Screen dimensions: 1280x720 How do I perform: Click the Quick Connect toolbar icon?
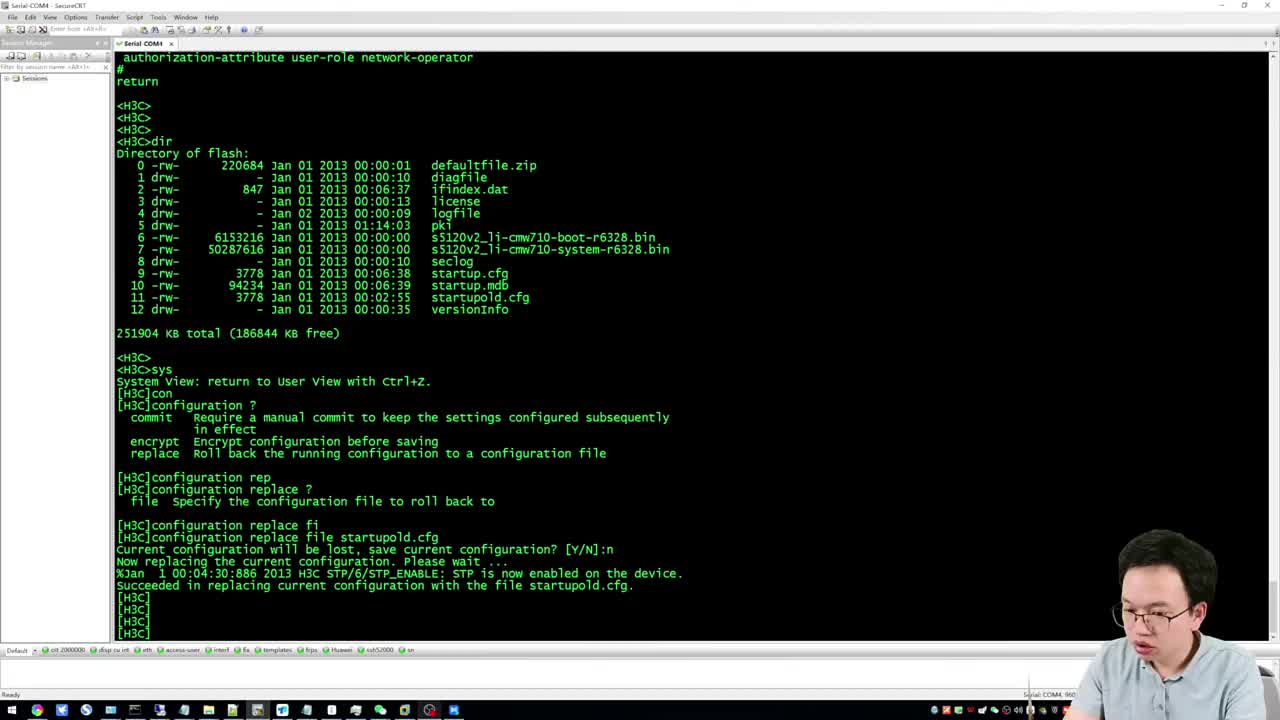(21, 29)
